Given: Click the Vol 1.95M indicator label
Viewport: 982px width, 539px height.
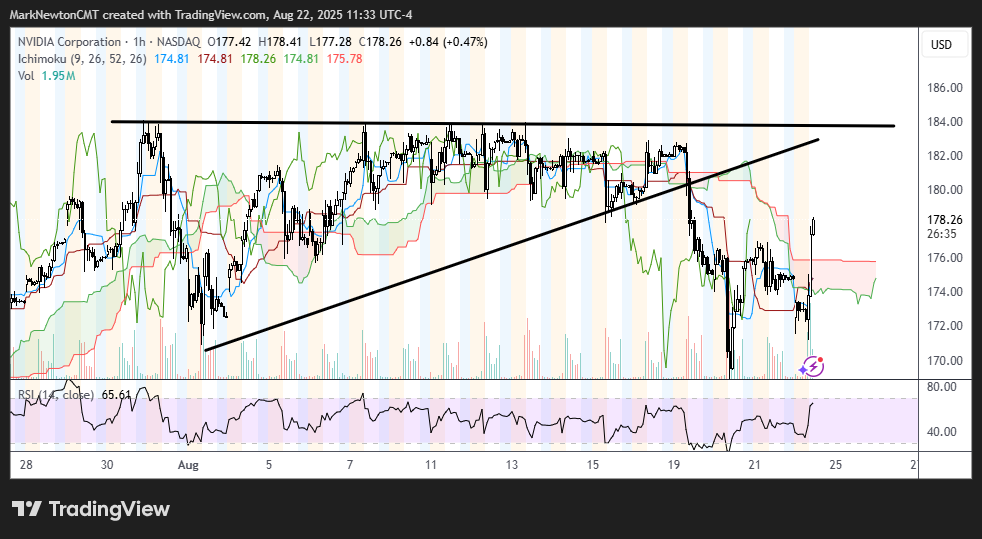Looking at the screenshot, I should point(46,76).
